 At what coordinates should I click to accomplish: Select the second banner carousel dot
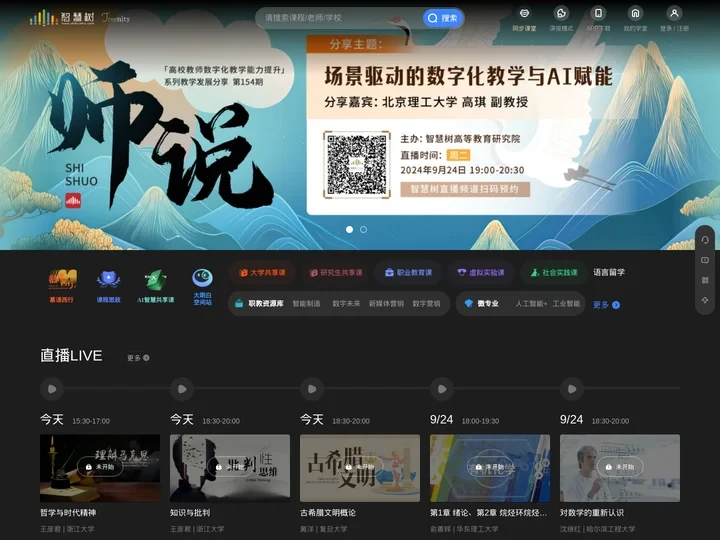click(363, 229)
